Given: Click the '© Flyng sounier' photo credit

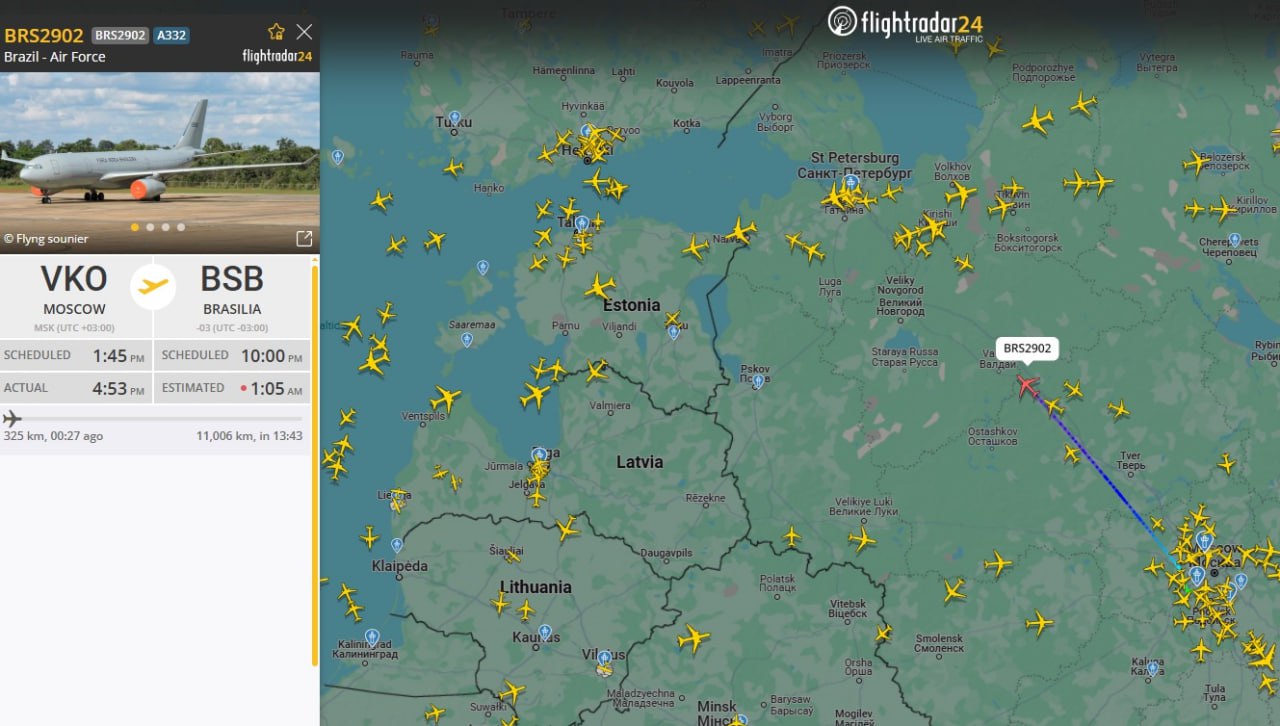Looking at the screenshot, I should point(46,239).
